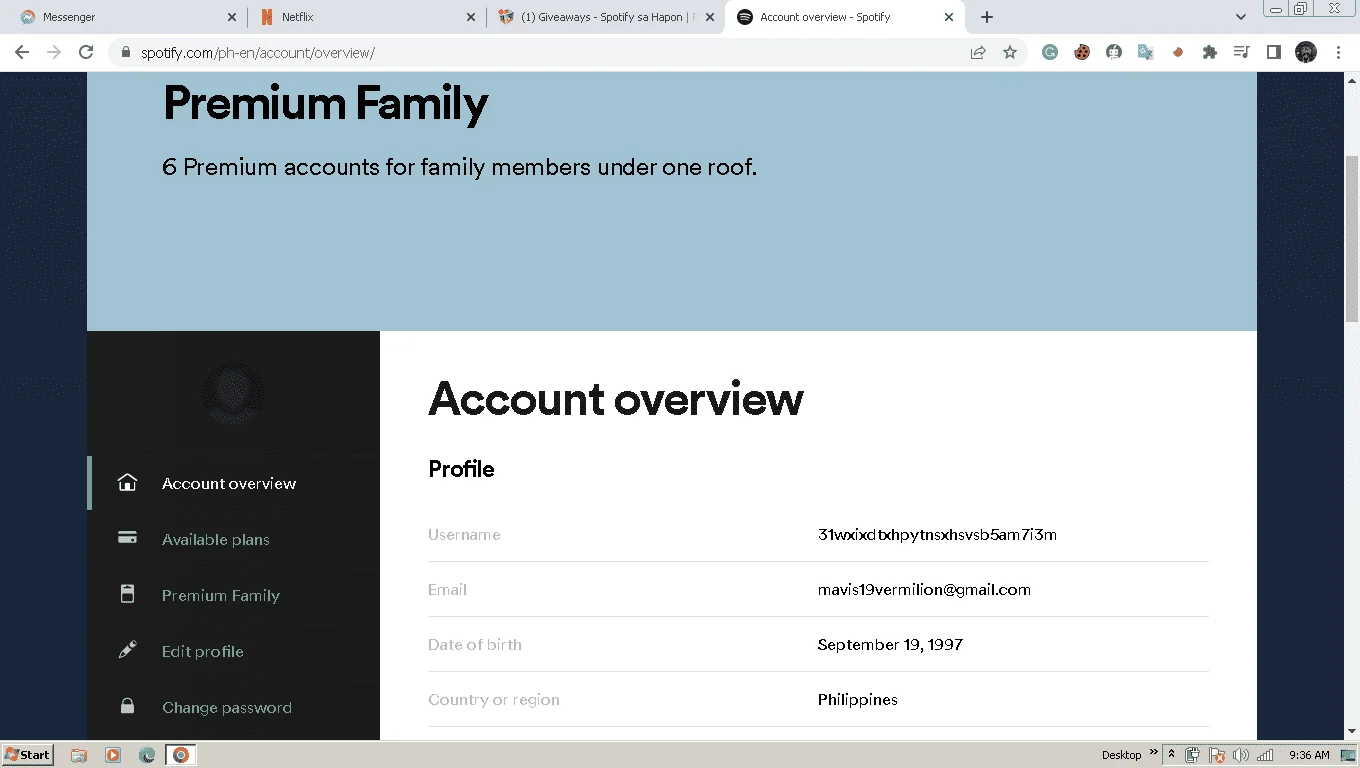The width and height of the screenshot is (1360, 768).
Task: Open the media player taskbar icon
Action: (x=113, y=755)
